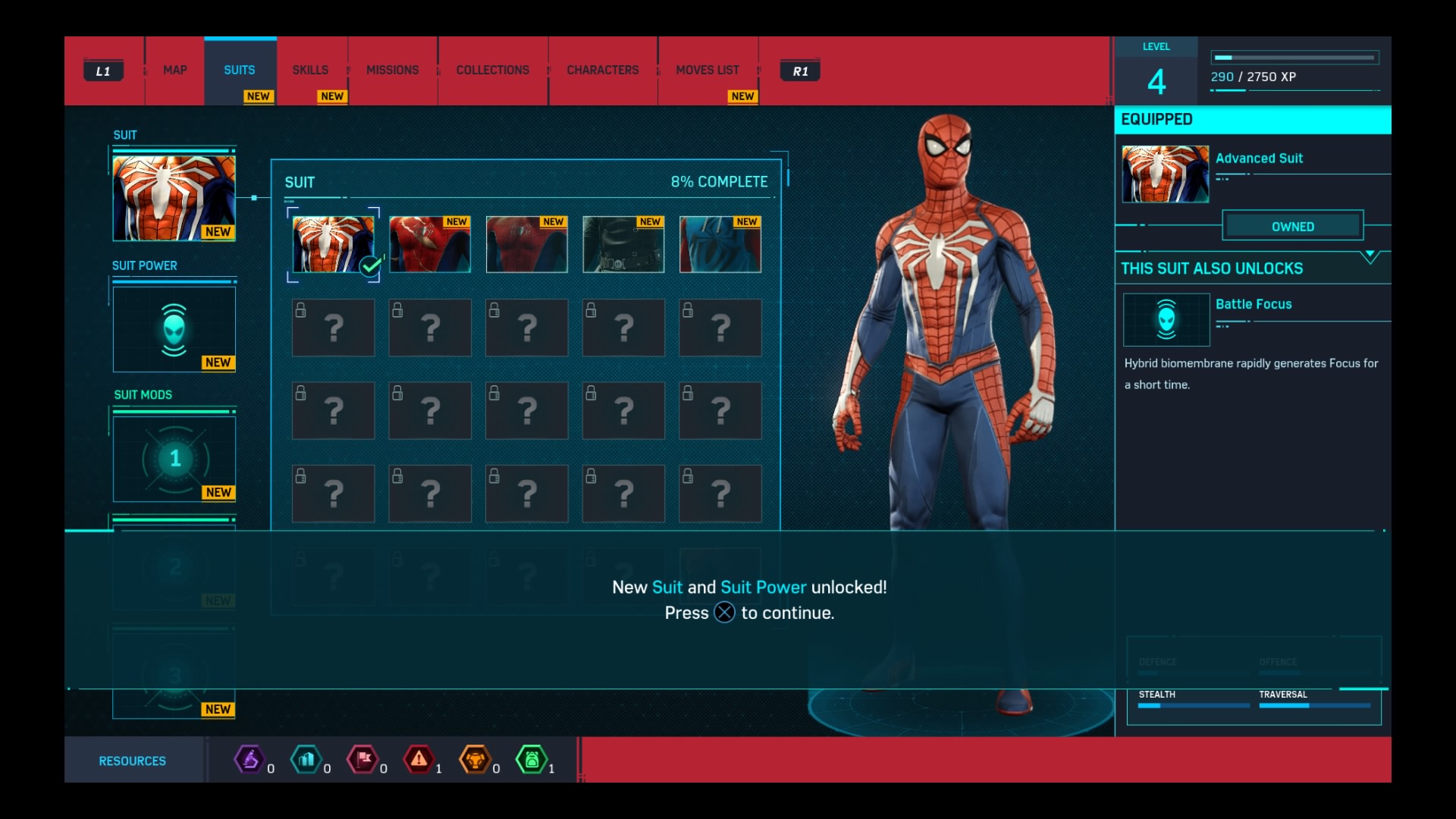Click the middle locked suit slot in third row
The image size is (1456, 819).
(527, 410)
